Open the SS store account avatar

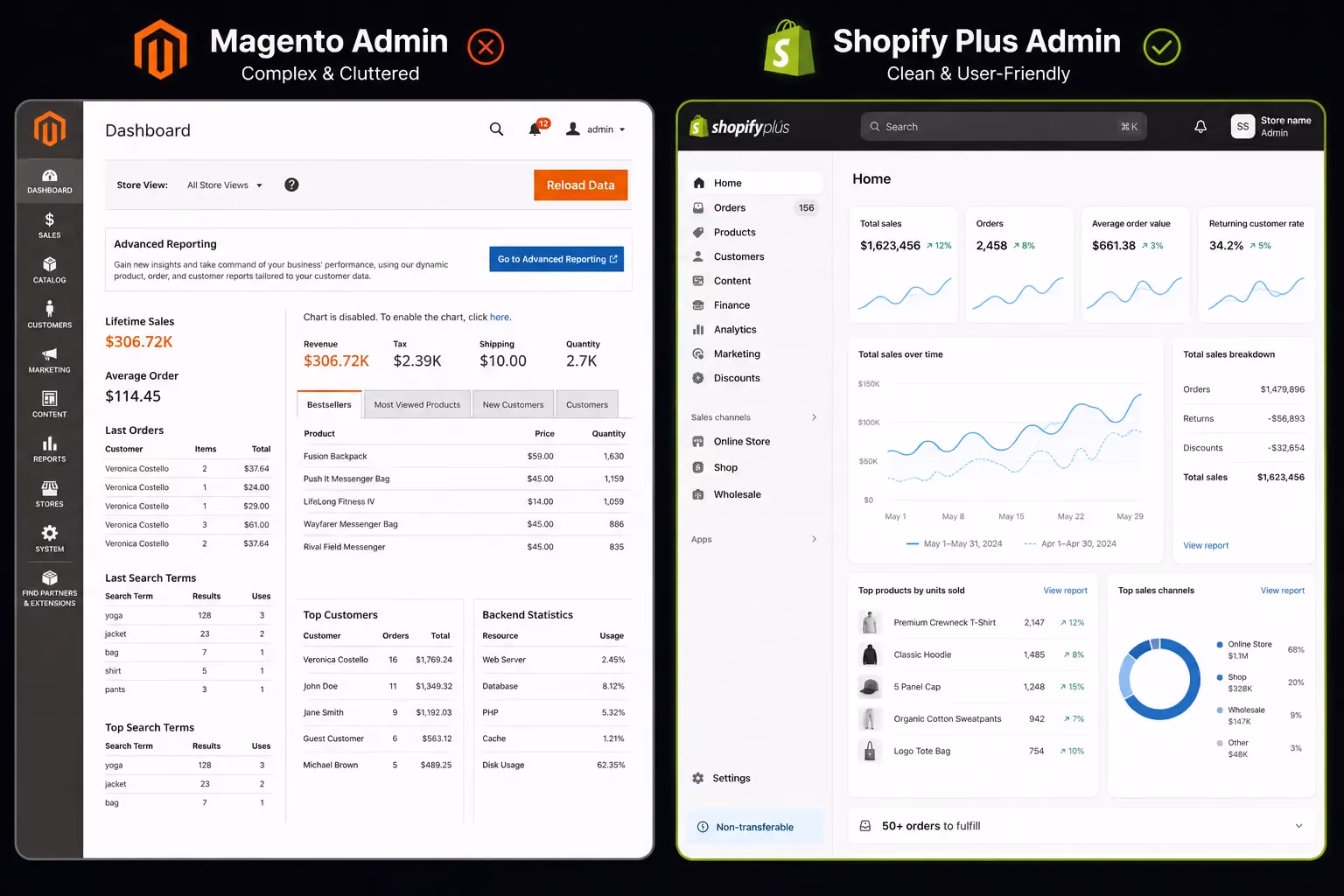(1242, 127)
